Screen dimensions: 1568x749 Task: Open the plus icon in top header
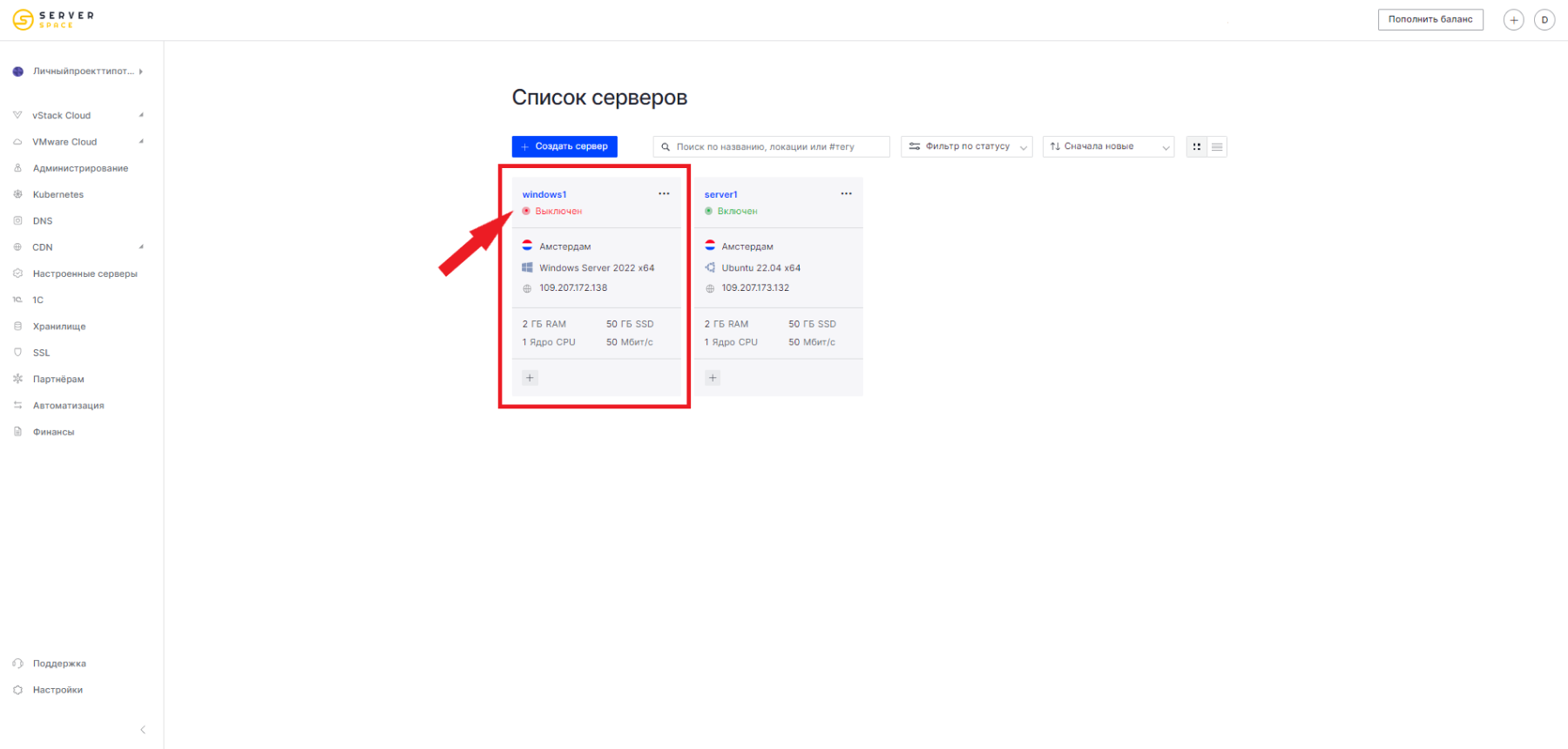(x=1514, y=20)
